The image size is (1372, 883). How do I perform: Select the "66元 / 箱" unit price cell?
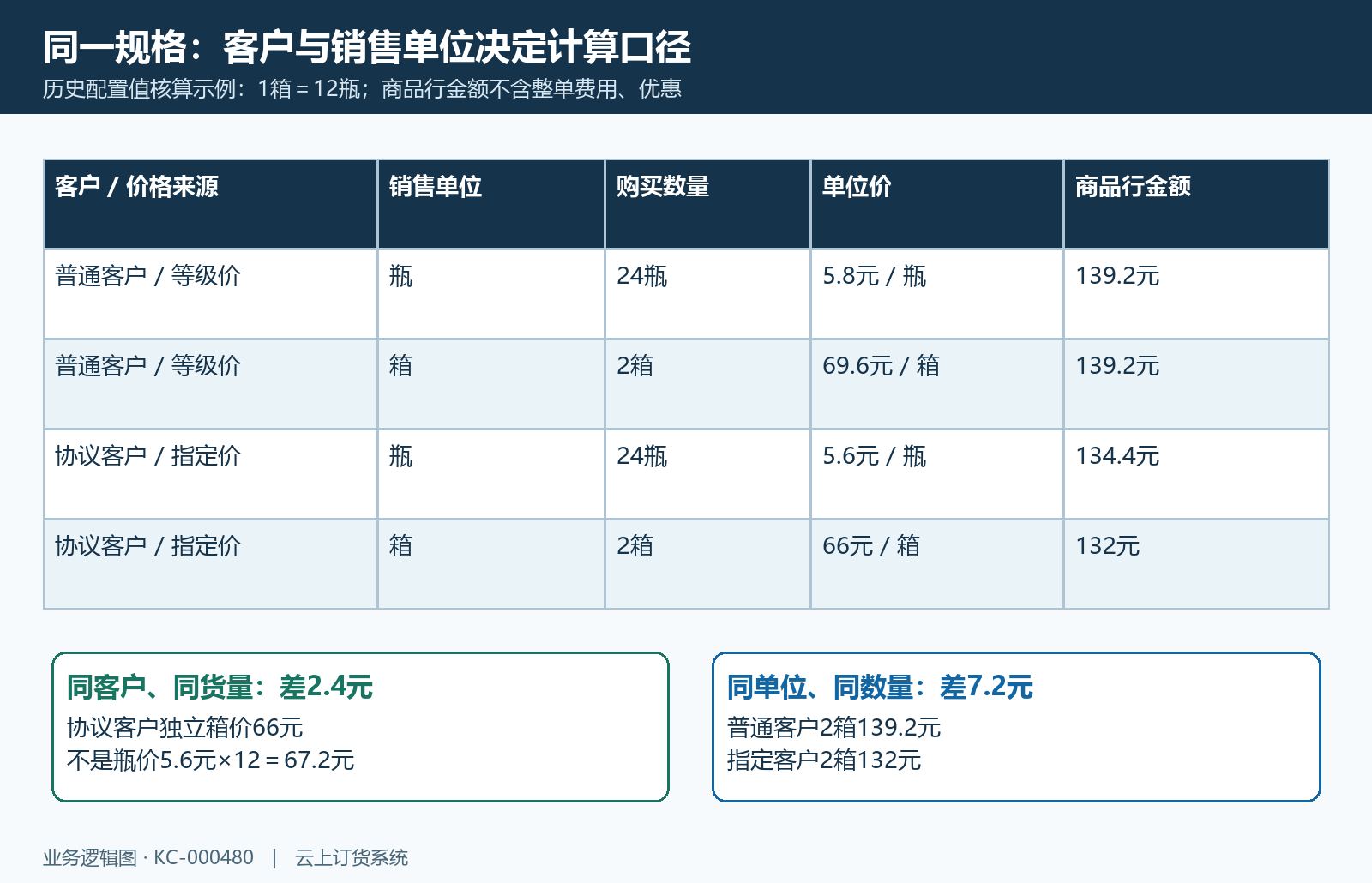click(x=870, y=546)
